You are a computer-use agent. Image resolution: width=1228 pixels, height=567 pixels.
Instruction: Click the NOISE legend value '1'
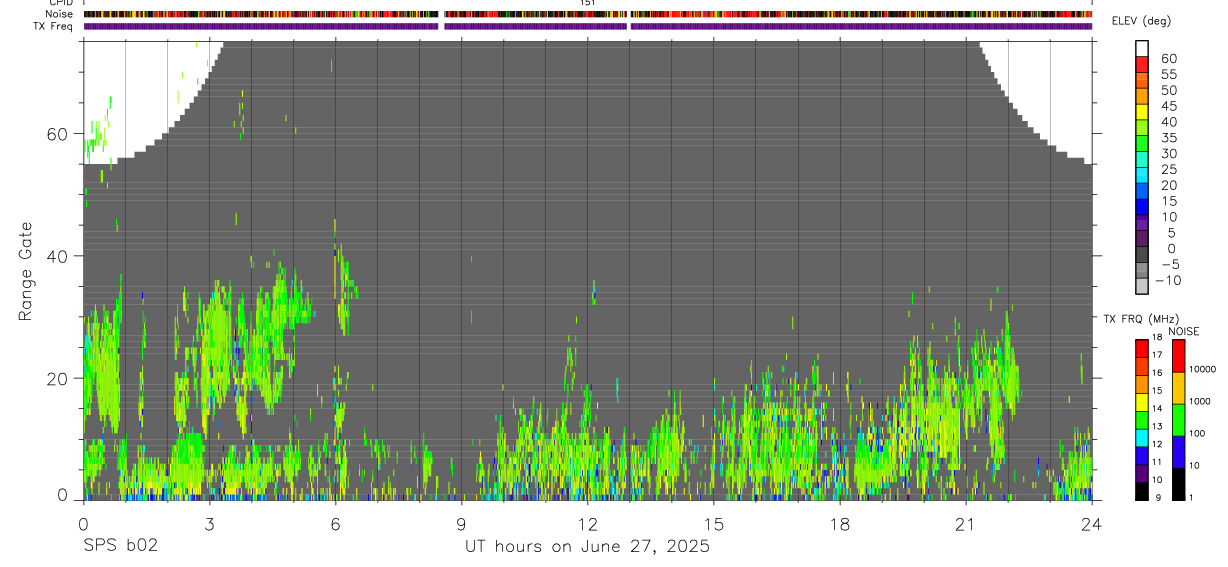click(x=1191, y=497)
